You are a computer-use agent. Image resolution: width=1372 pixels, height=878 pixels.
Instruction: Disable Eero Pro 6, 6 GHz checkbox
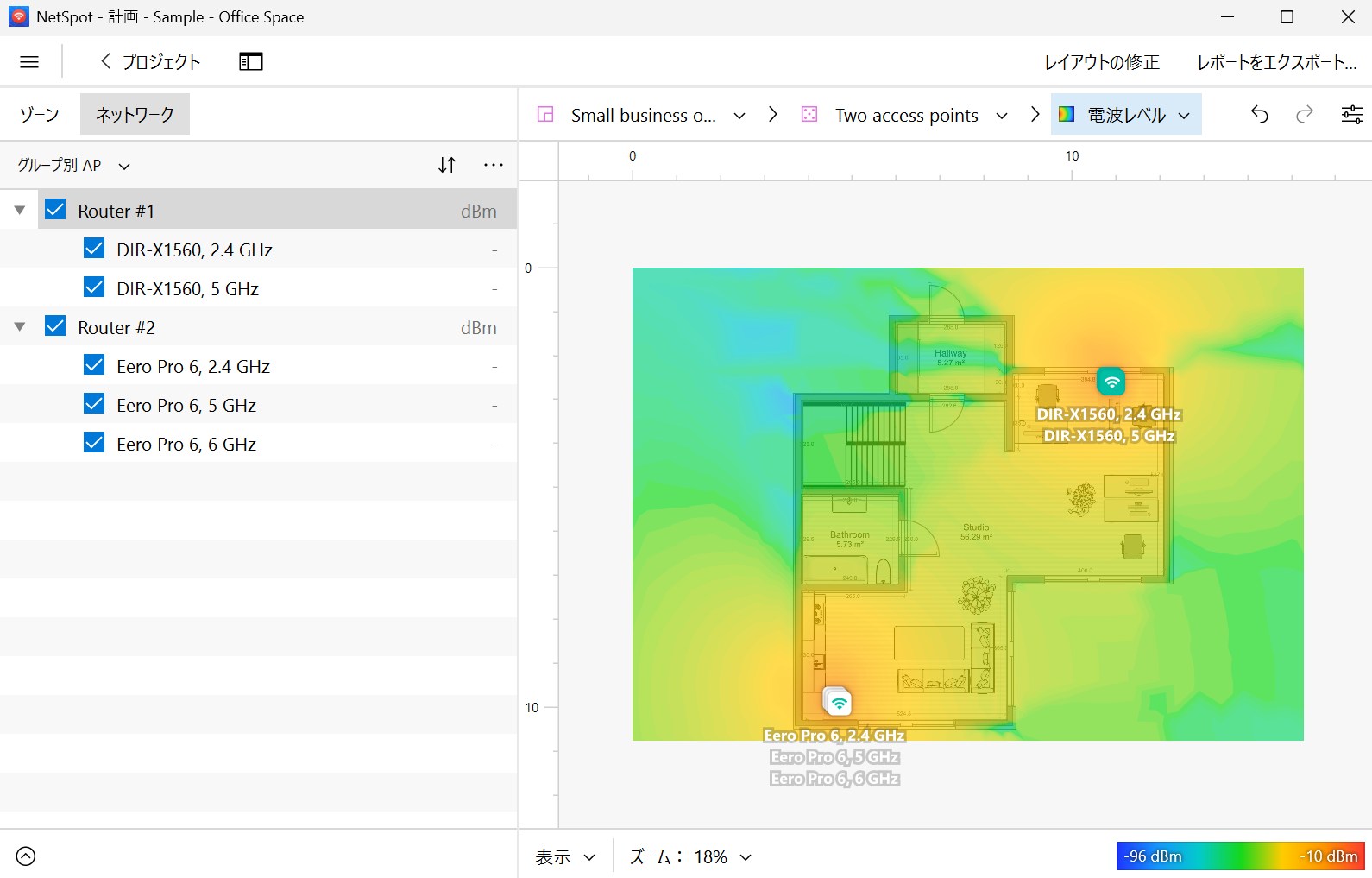pos(94,443)
